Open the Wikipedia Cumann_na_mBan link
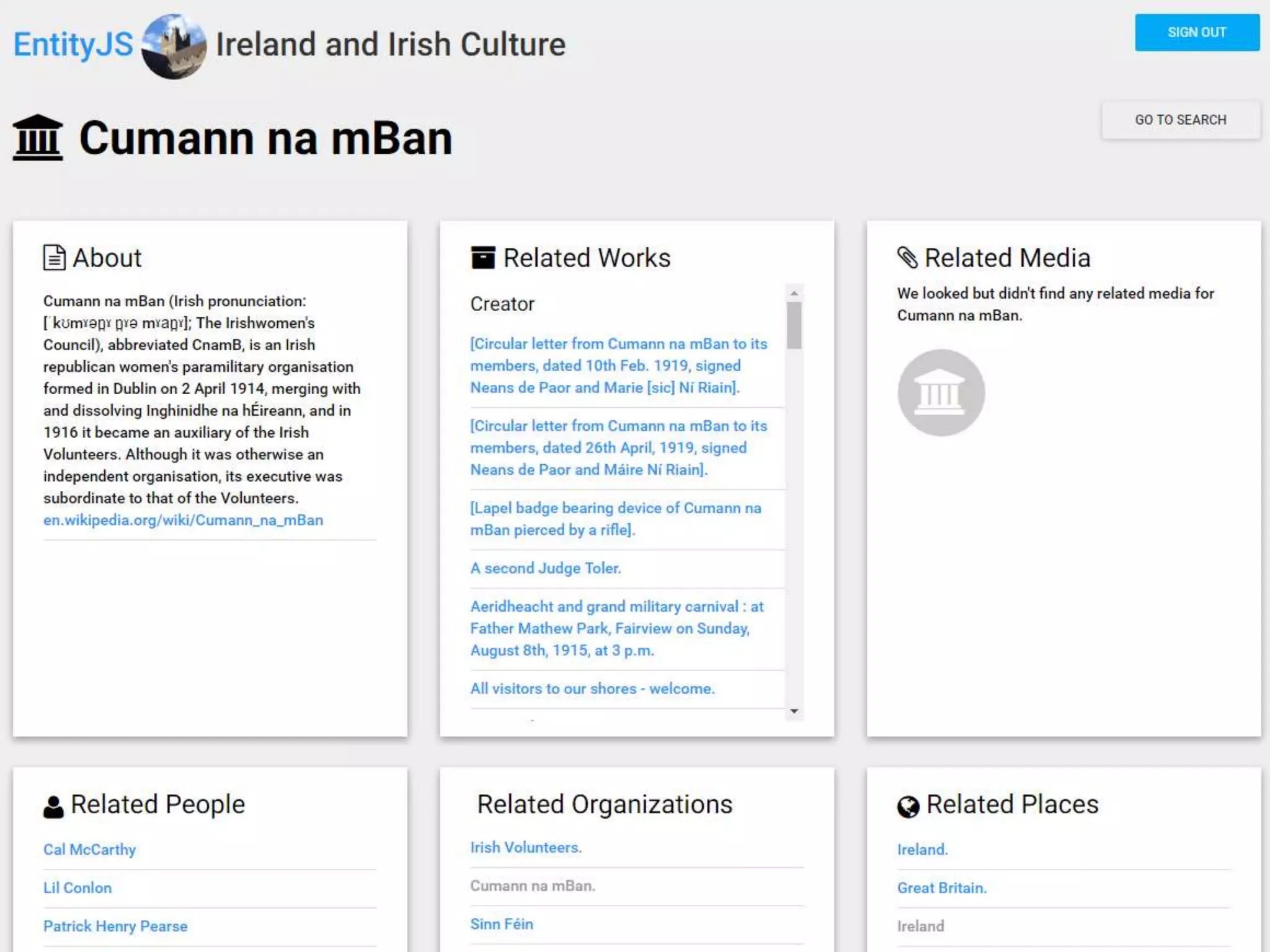The height and width of the screenshot is (952, 1270). 183,520
